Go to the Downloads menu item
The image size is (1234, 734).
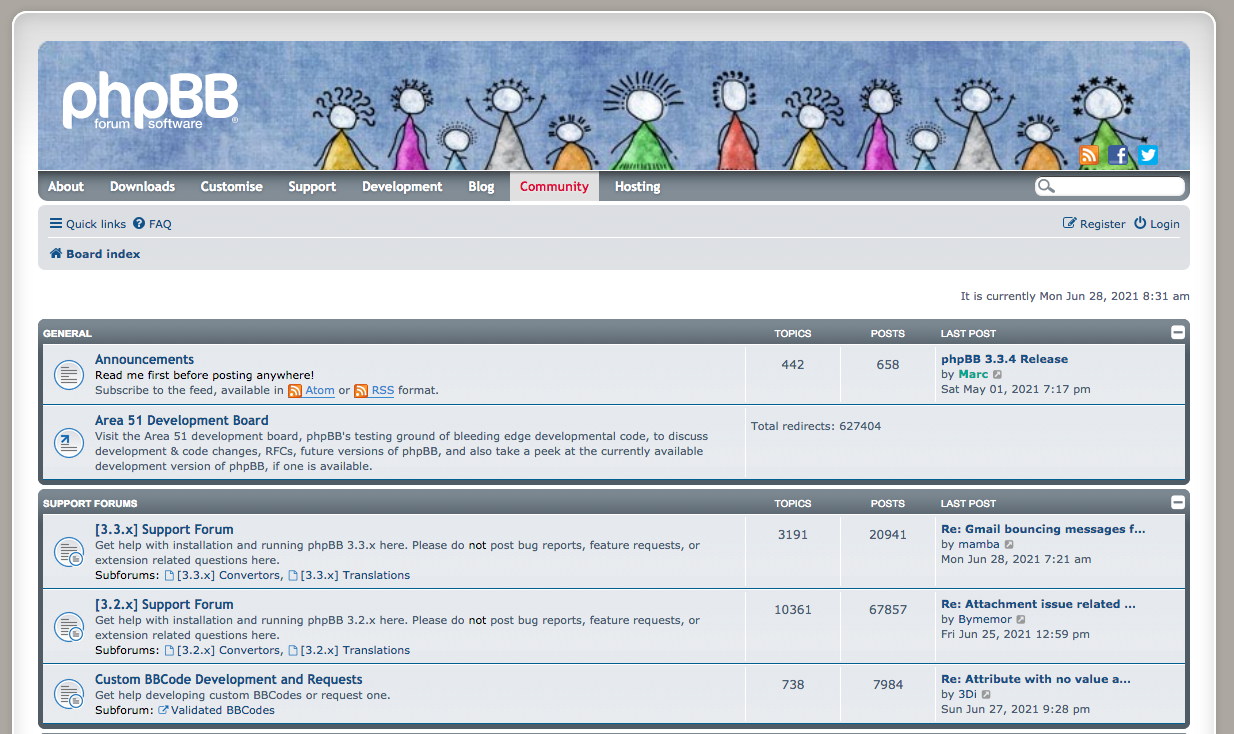(x=142, y=186)
